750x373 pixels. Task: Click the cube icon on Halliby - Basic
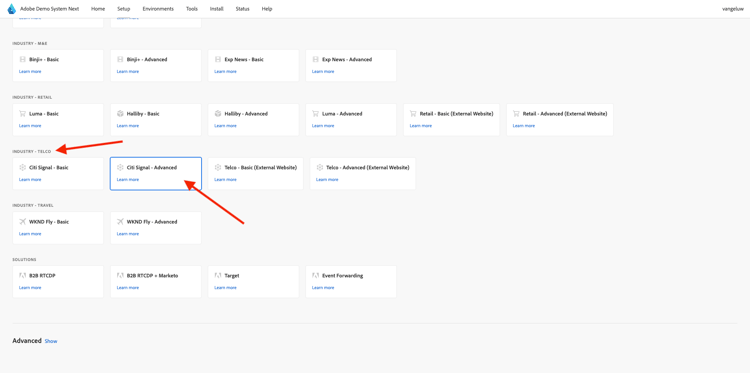point(120,114)
